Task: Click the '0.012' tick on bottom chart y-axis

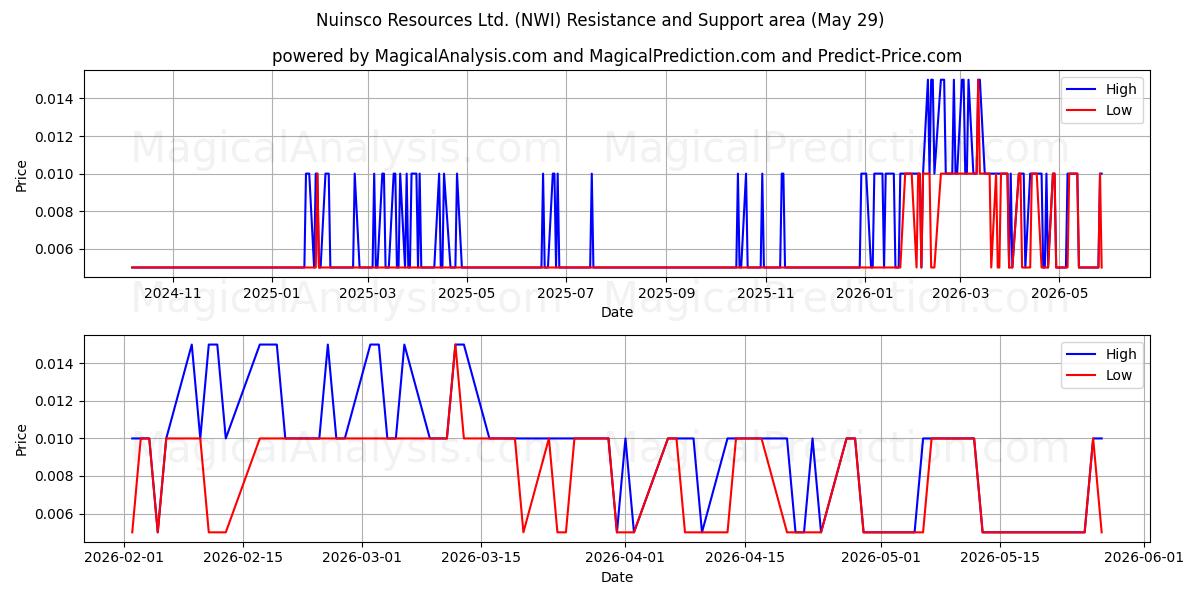Action: 57,401
